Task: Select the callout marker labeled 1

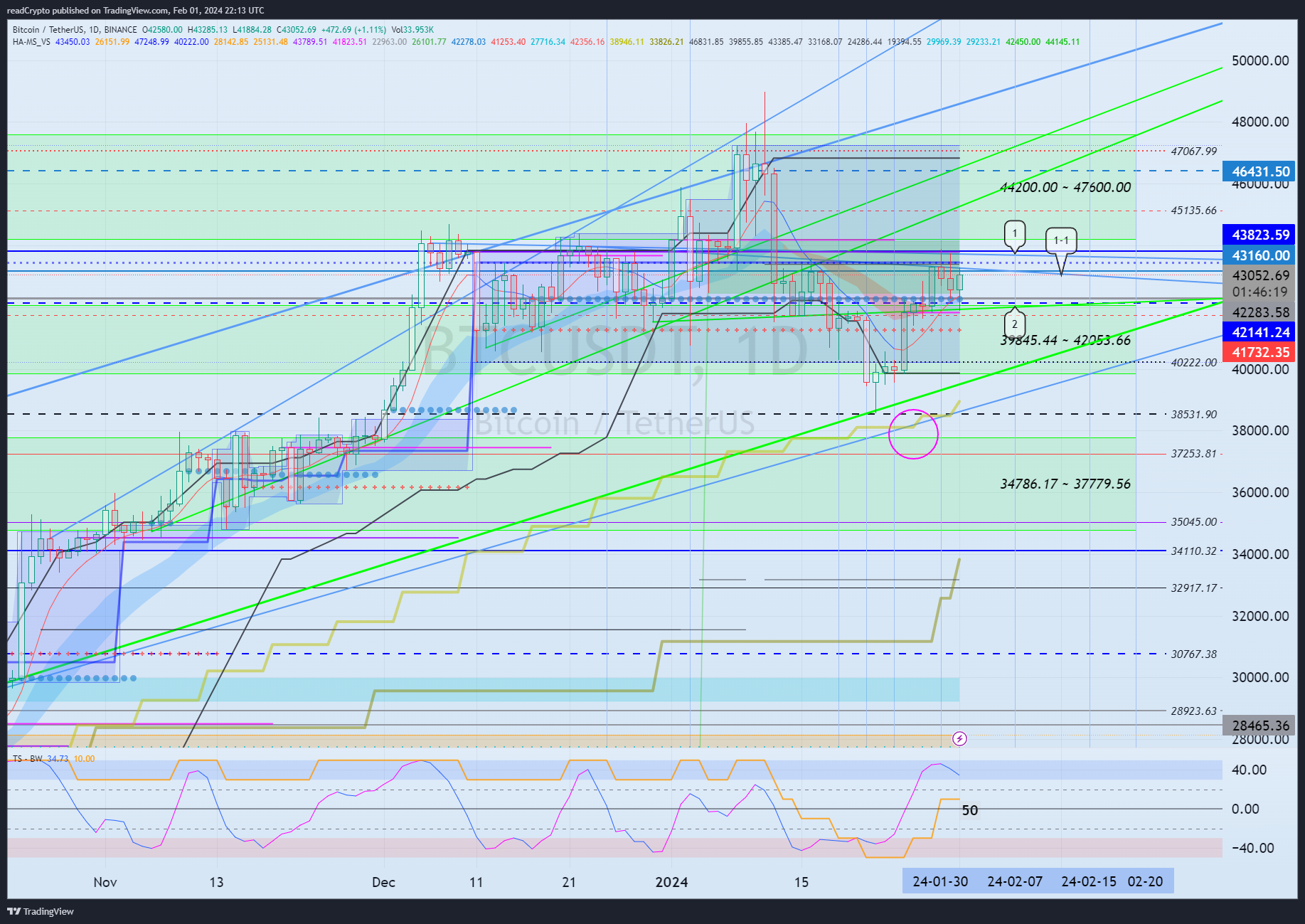Action: pyautogui.click(x=1015, y=235)
